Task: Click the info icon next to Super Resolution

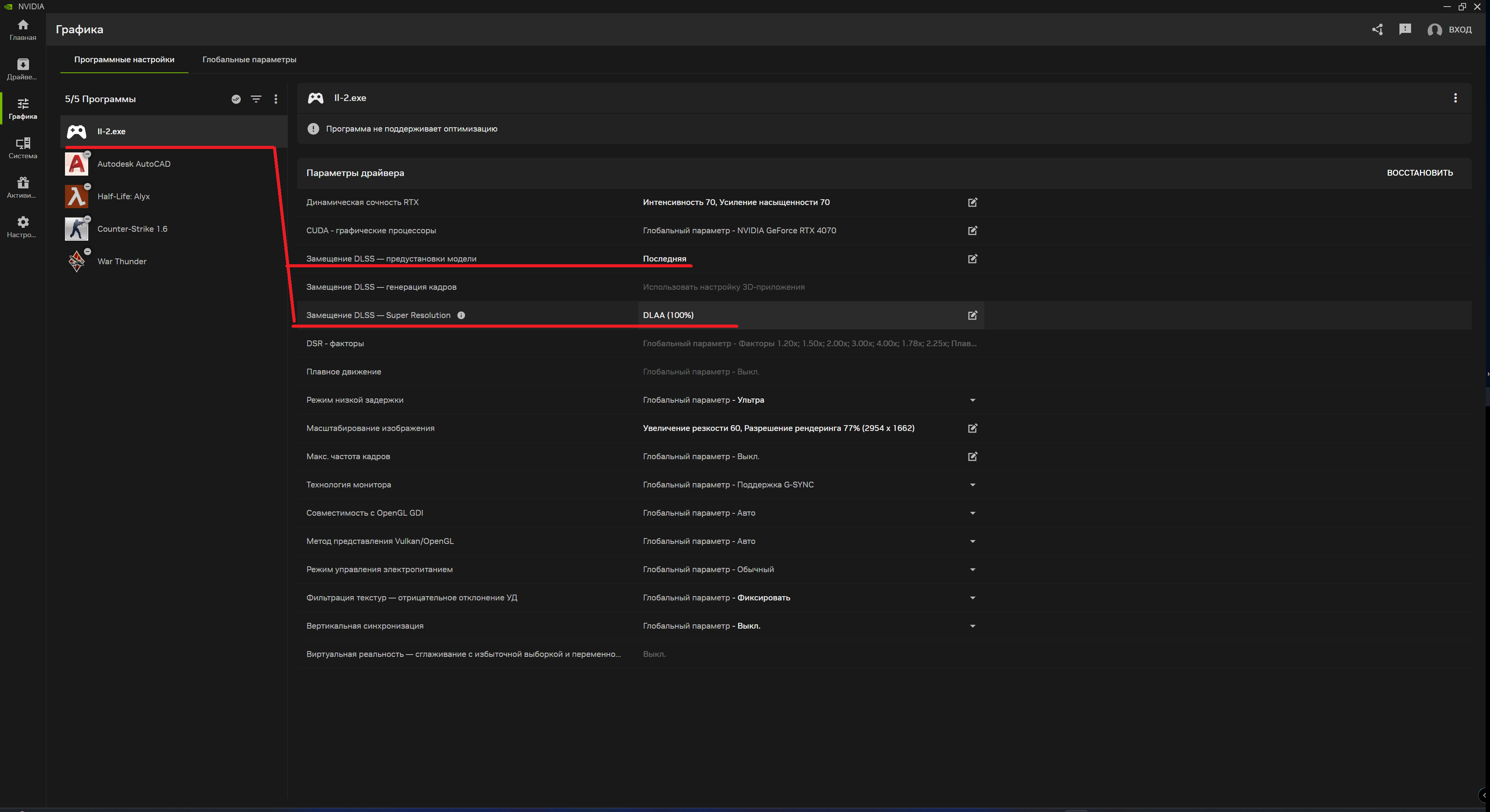Action: [461, 315]
